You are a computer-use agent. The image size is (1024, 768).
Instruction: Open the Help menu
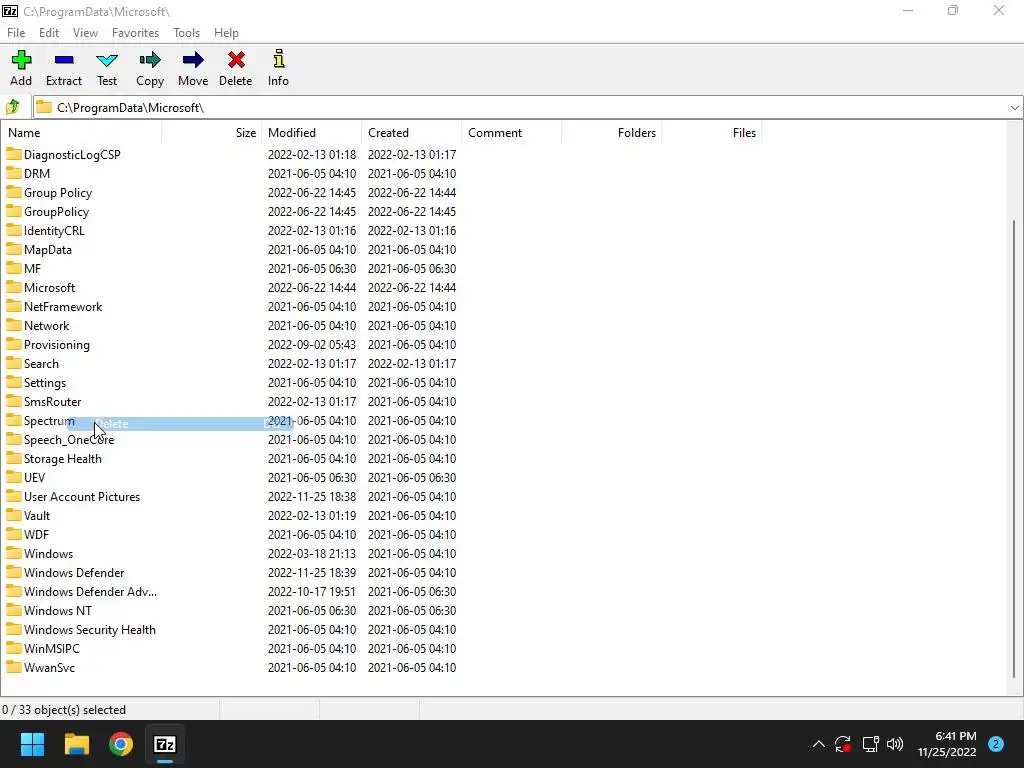point(226,33)
